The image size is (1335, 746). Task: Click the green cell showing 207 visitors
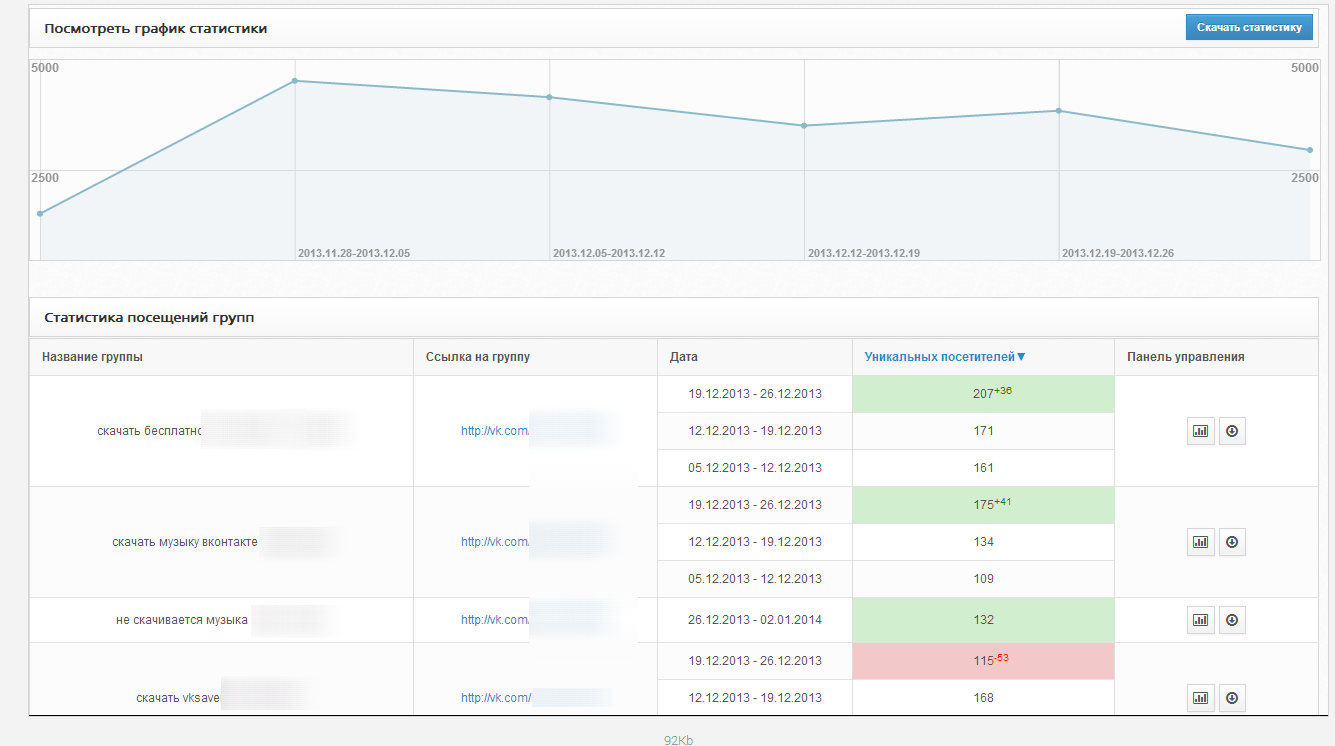point(983,394)
